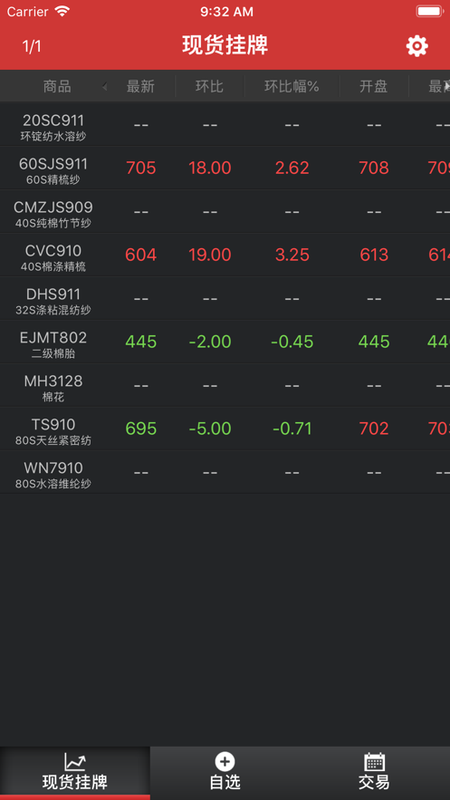Open settings with the gear icon
Image resolution: width=450 pixels, height=800 pixels.
(x=417, y=46)
